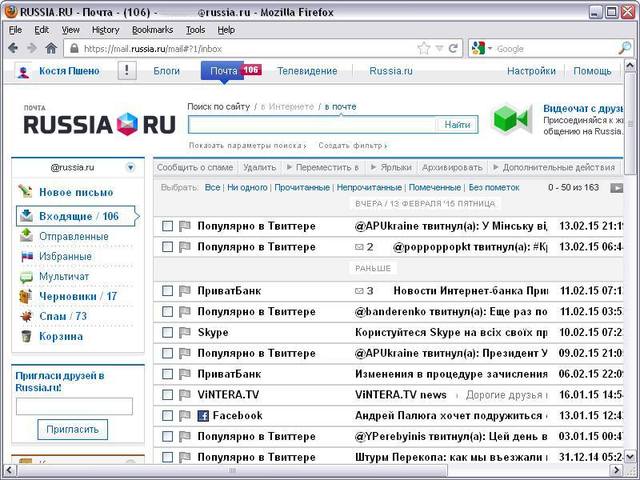Open the Черновики / 17 drafts folder
This screenshot has height=480, width=640.
click(77, 296)
